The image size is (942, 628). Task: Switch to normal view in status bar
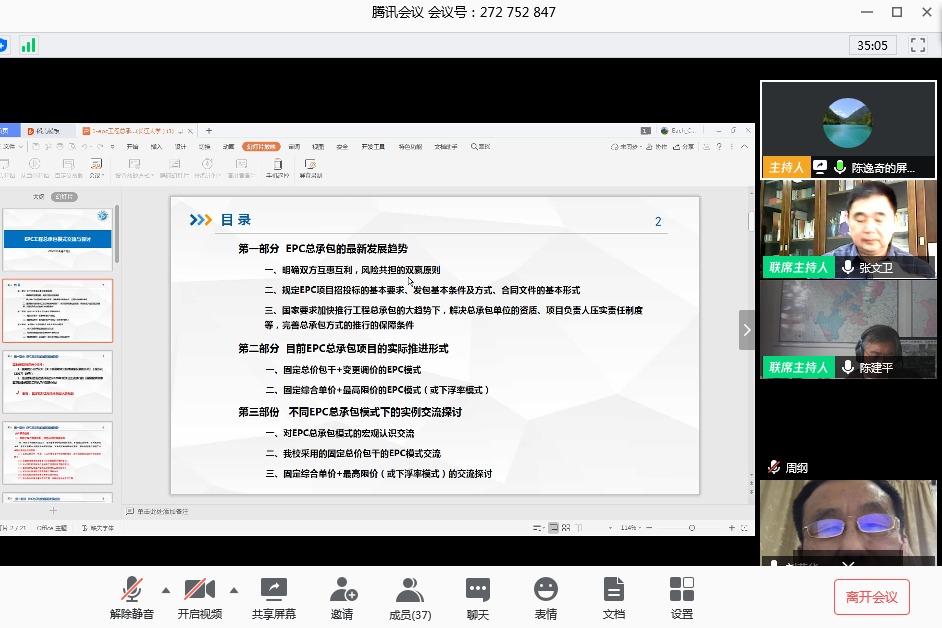pyautogui.click(x=553, y=528)
